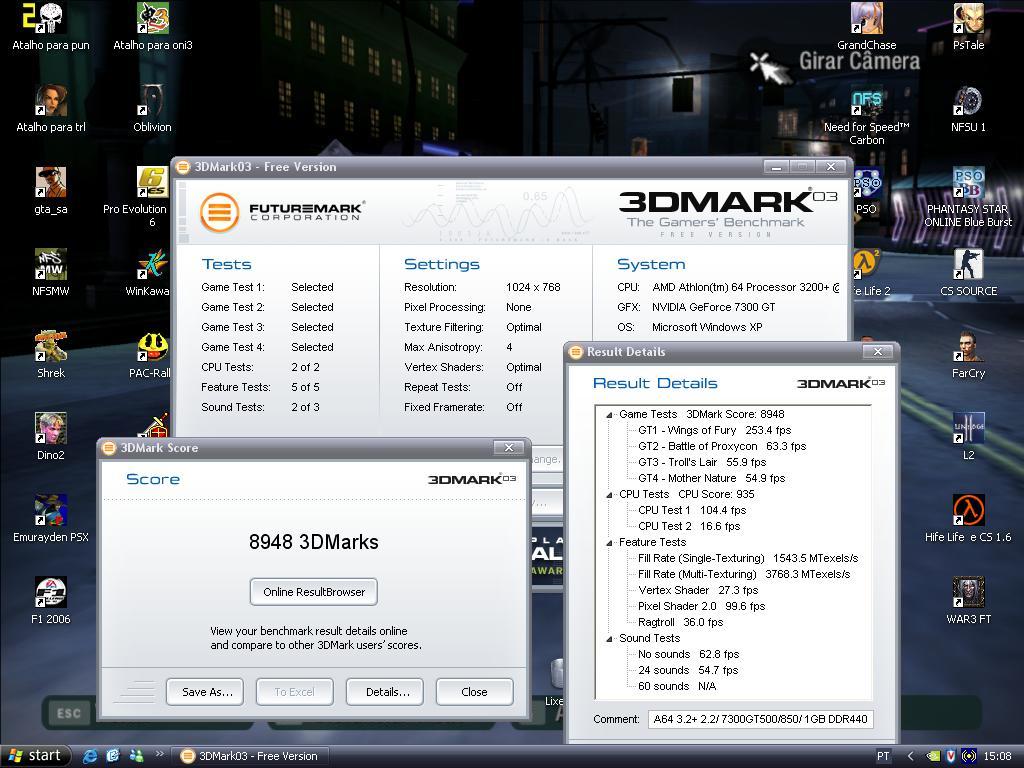
Task: Open Internet Explorer from quick launch
Action: [x=90, y=756]
